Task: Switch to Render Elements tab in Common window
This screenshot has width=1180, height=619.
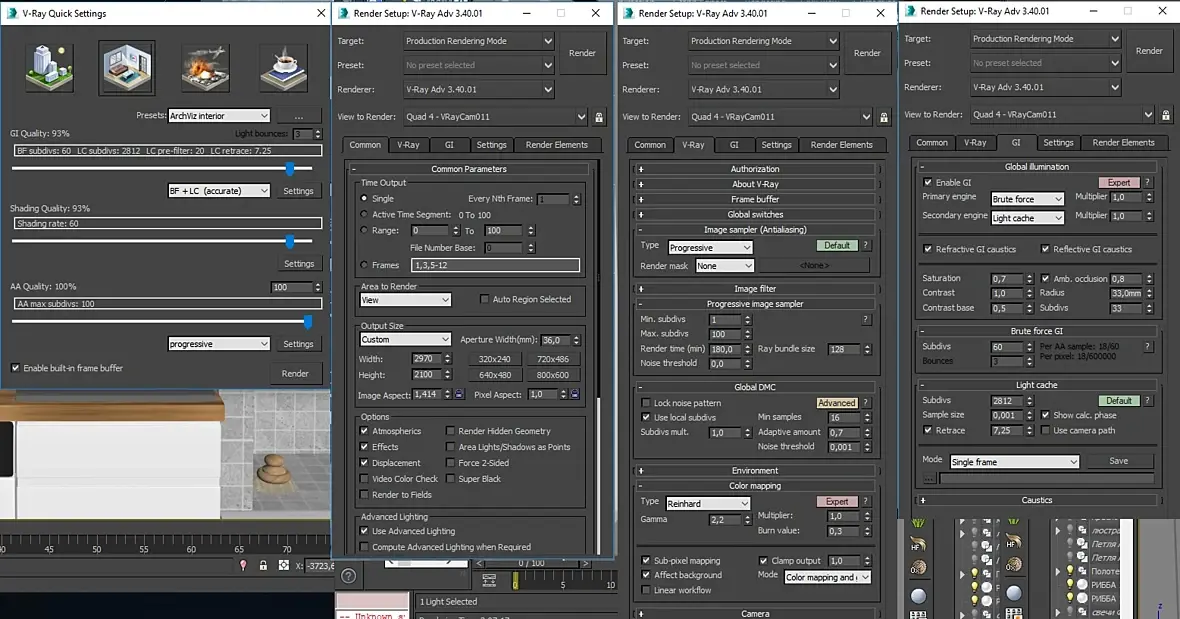Action: [x=556, y=145]
